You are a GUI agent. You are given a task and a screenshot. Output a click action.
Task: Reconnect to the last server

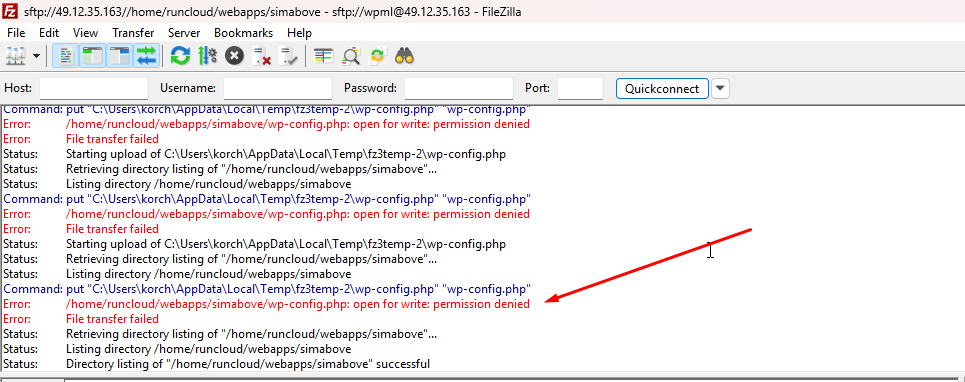click(x=289, y=57)
